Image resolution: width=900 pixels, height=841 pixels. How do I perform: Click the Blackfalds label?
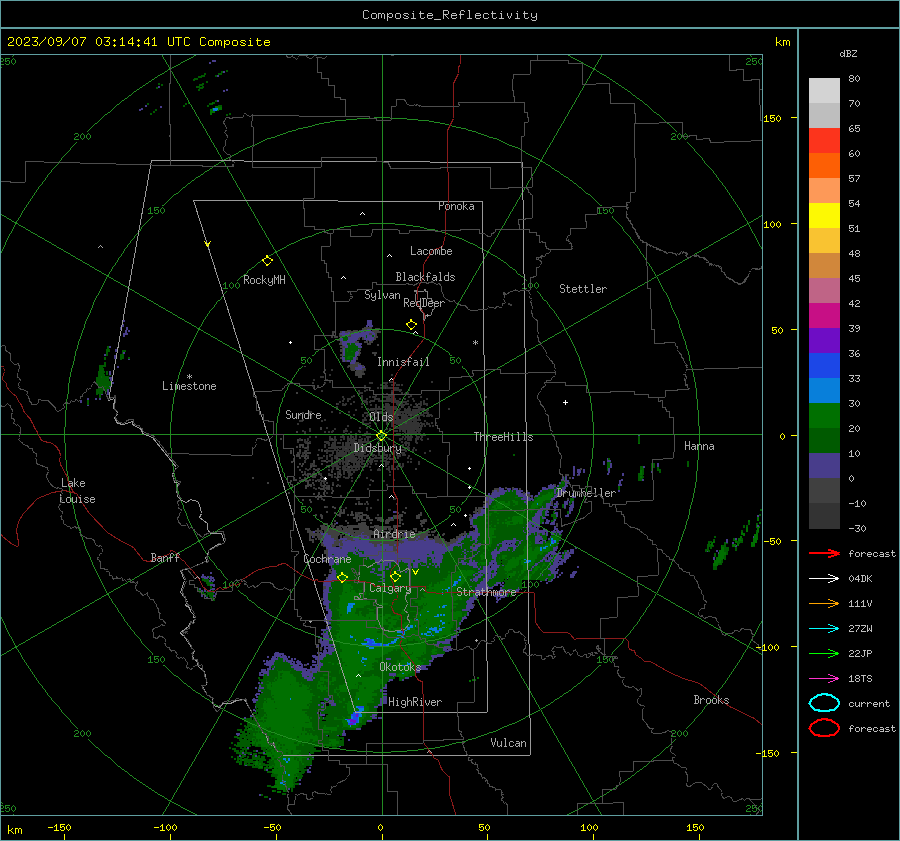(425, 277)
